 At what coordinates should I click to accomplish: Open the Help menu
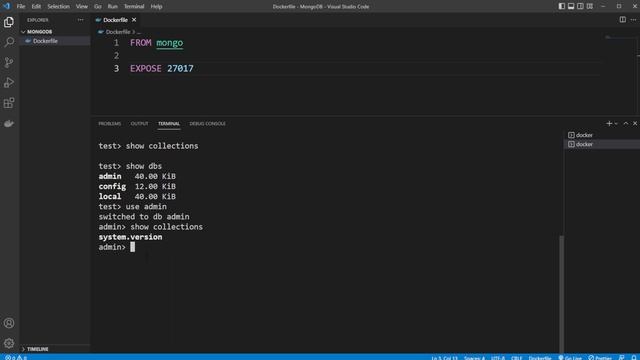156,7
